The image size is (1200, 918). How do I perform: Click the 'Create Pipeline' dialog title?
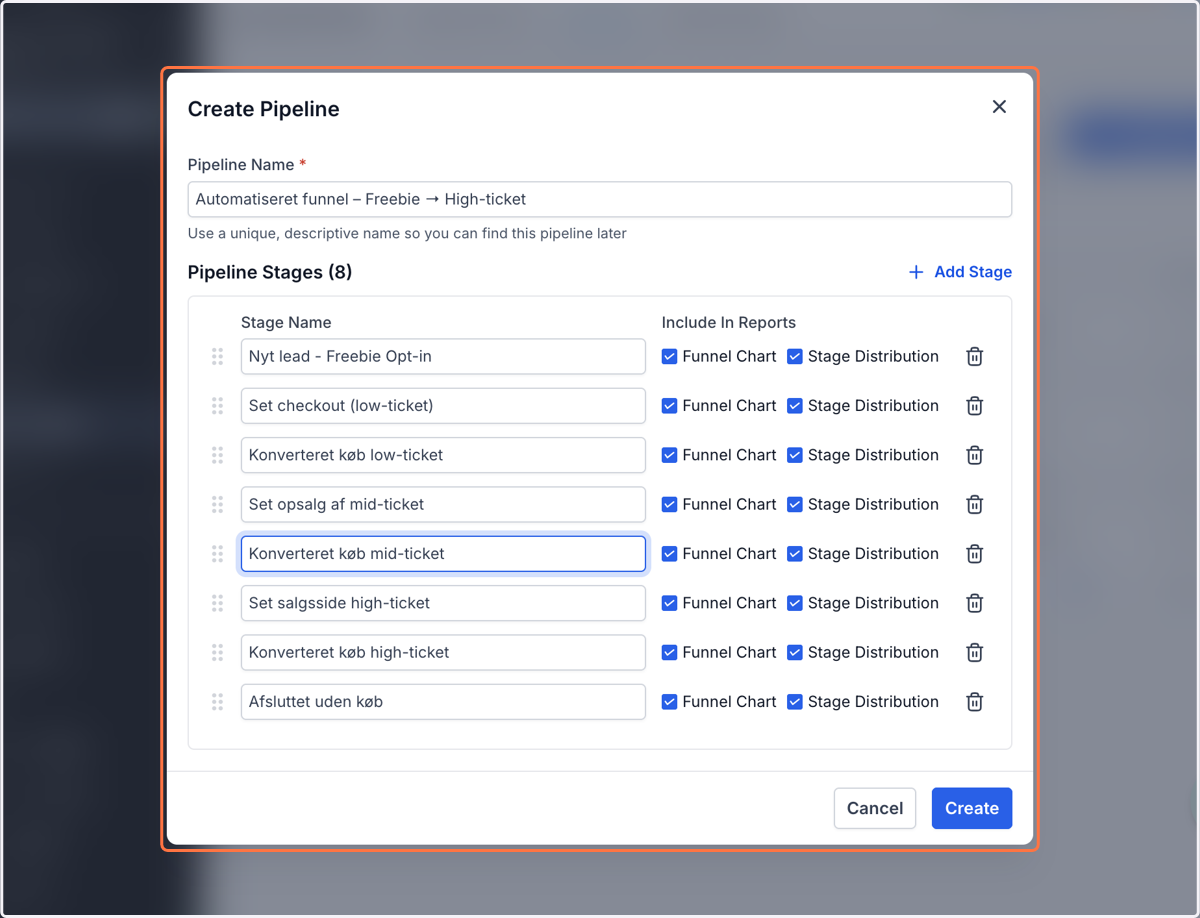click(264, 109)
